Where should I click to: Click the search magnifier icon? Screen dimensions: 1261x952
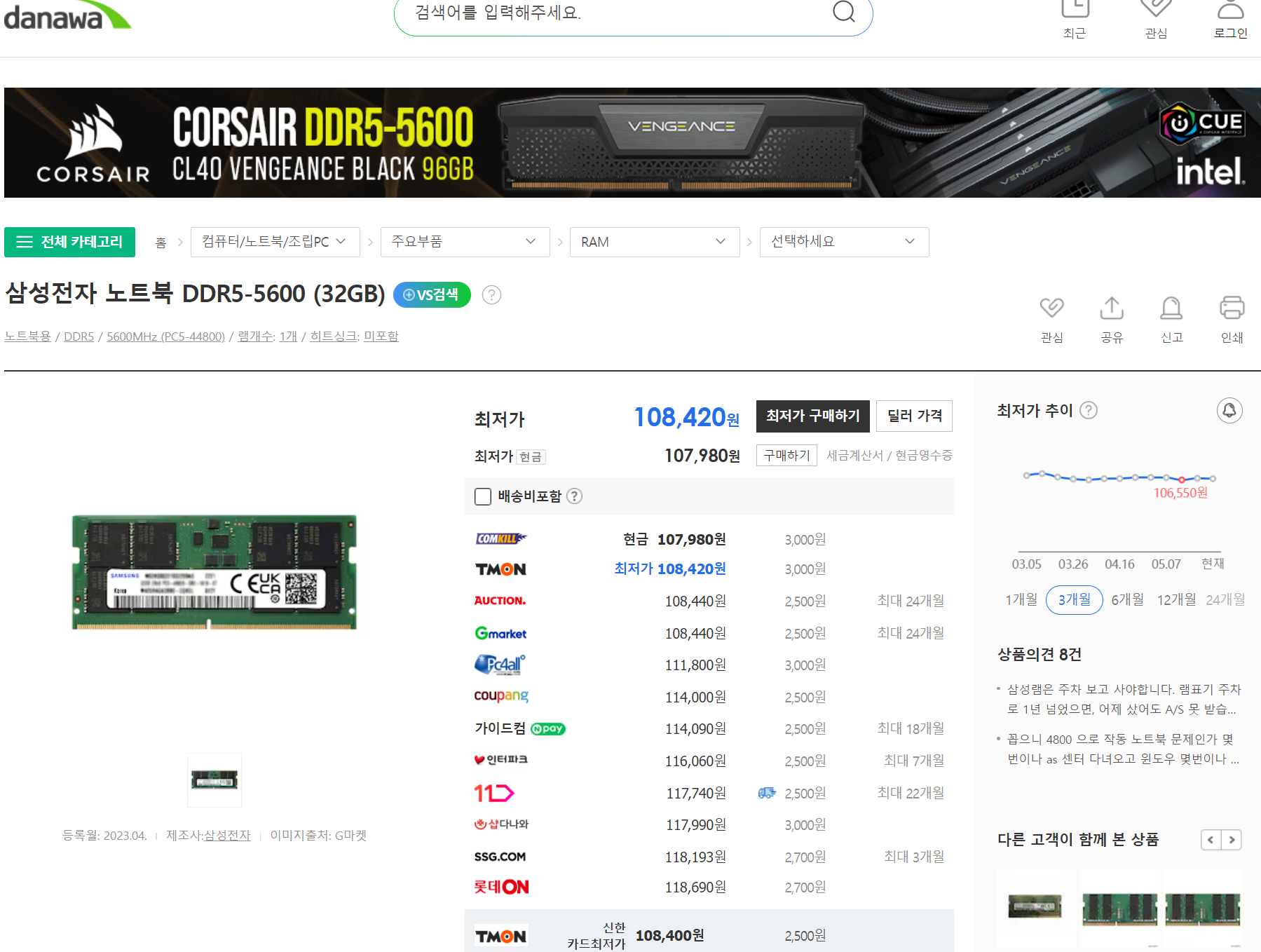(844, 11)
